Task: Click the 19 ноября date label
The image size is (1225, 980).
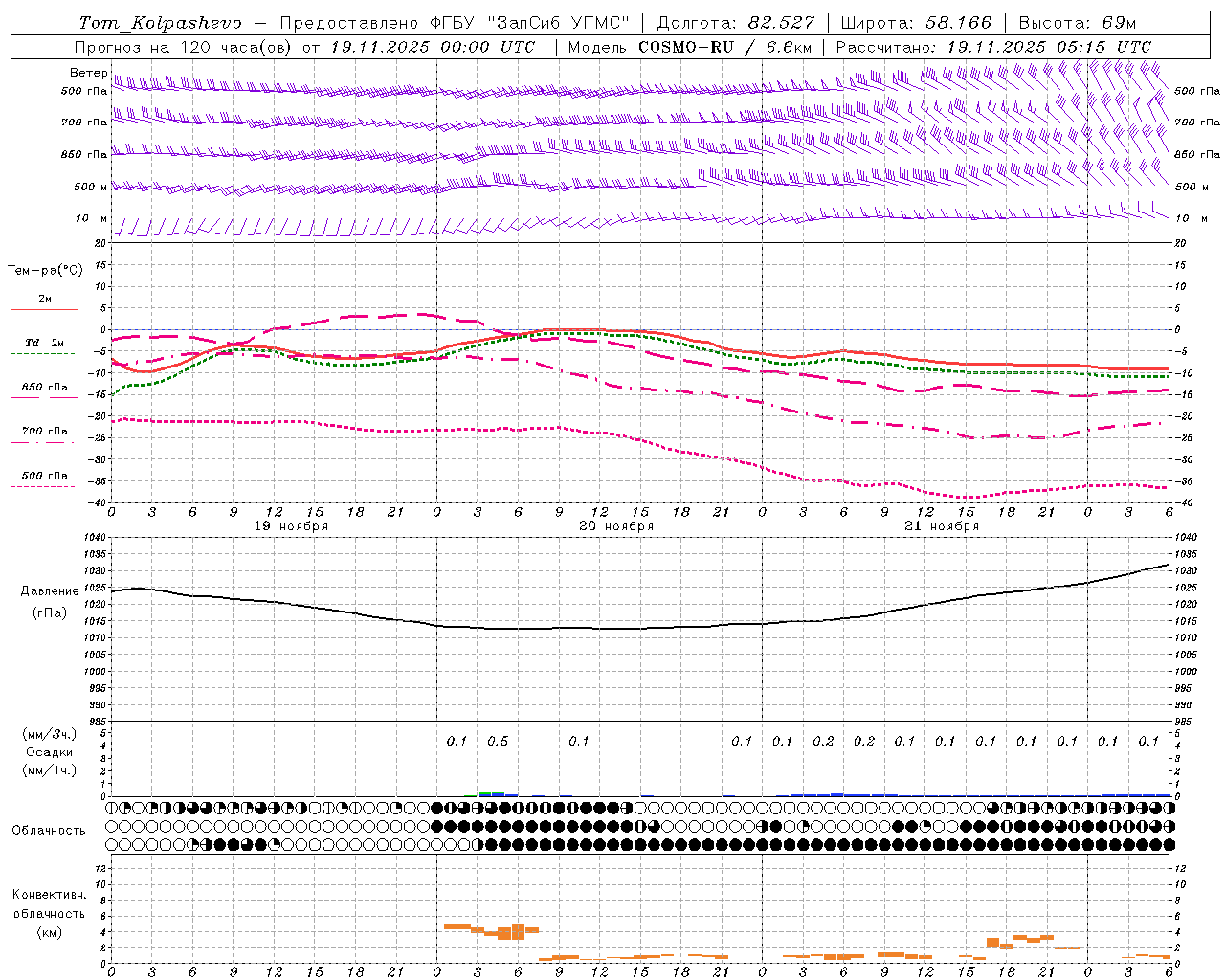Action: click(x=291, y=526)
